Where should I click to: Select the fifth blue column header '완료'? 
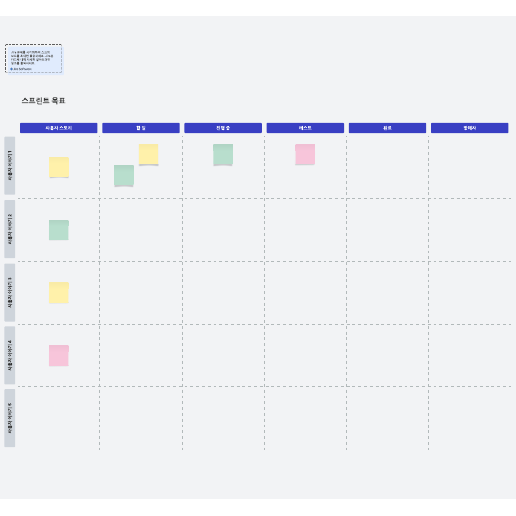coord(387,128)
